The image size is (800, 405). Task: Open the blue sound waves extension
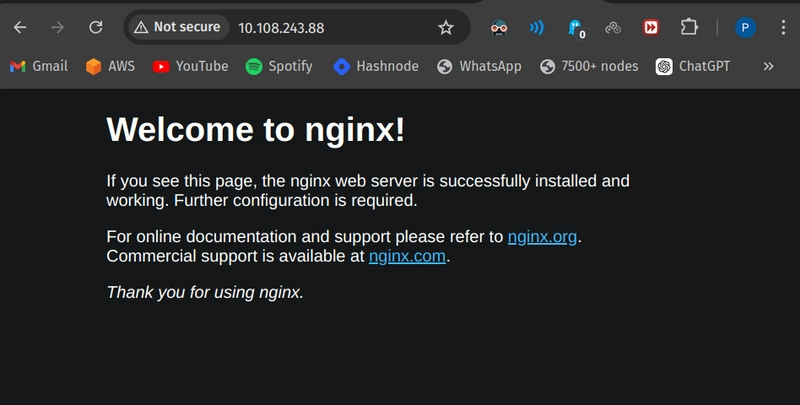coord(536,28)
